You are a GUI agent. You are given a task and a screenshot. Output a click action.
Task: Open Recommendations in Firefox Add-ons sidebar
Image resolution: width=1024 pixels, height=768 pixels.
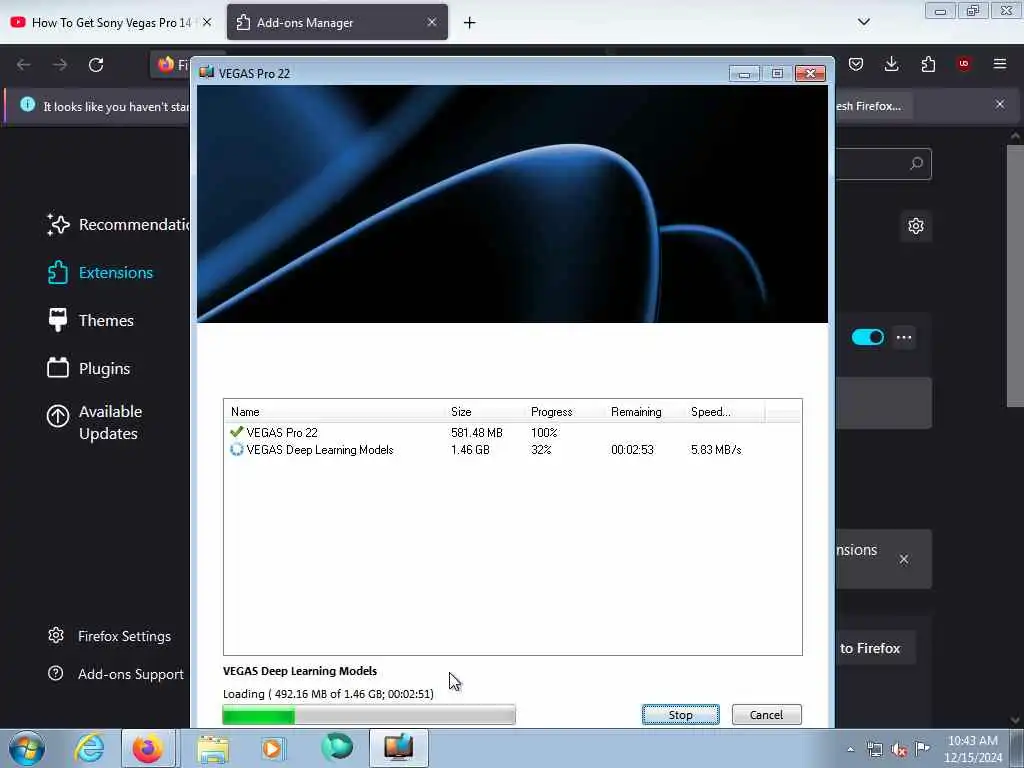tap(118, 225)
